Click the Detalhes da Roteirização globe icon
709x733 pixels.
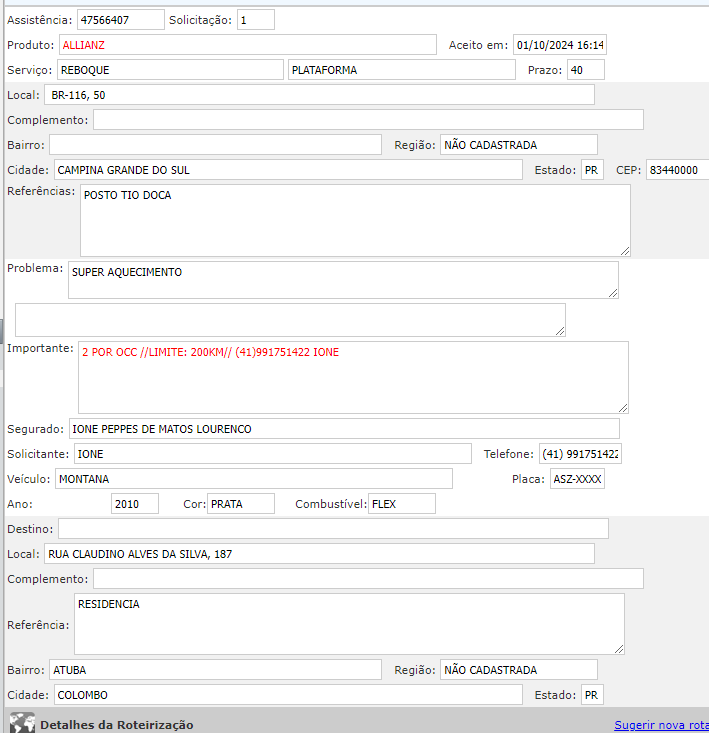22,723
